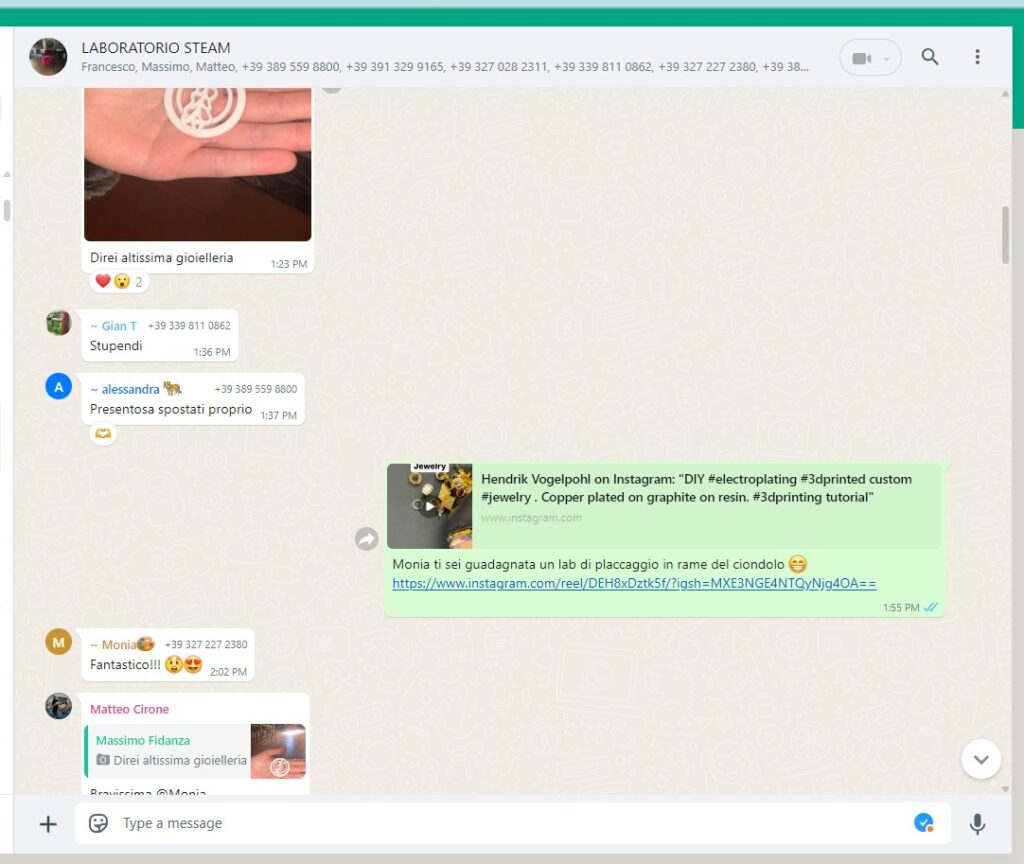1024x864 pixels.
Task: Open Matteo Cirone's profile avatar
Action: (59, 706)
